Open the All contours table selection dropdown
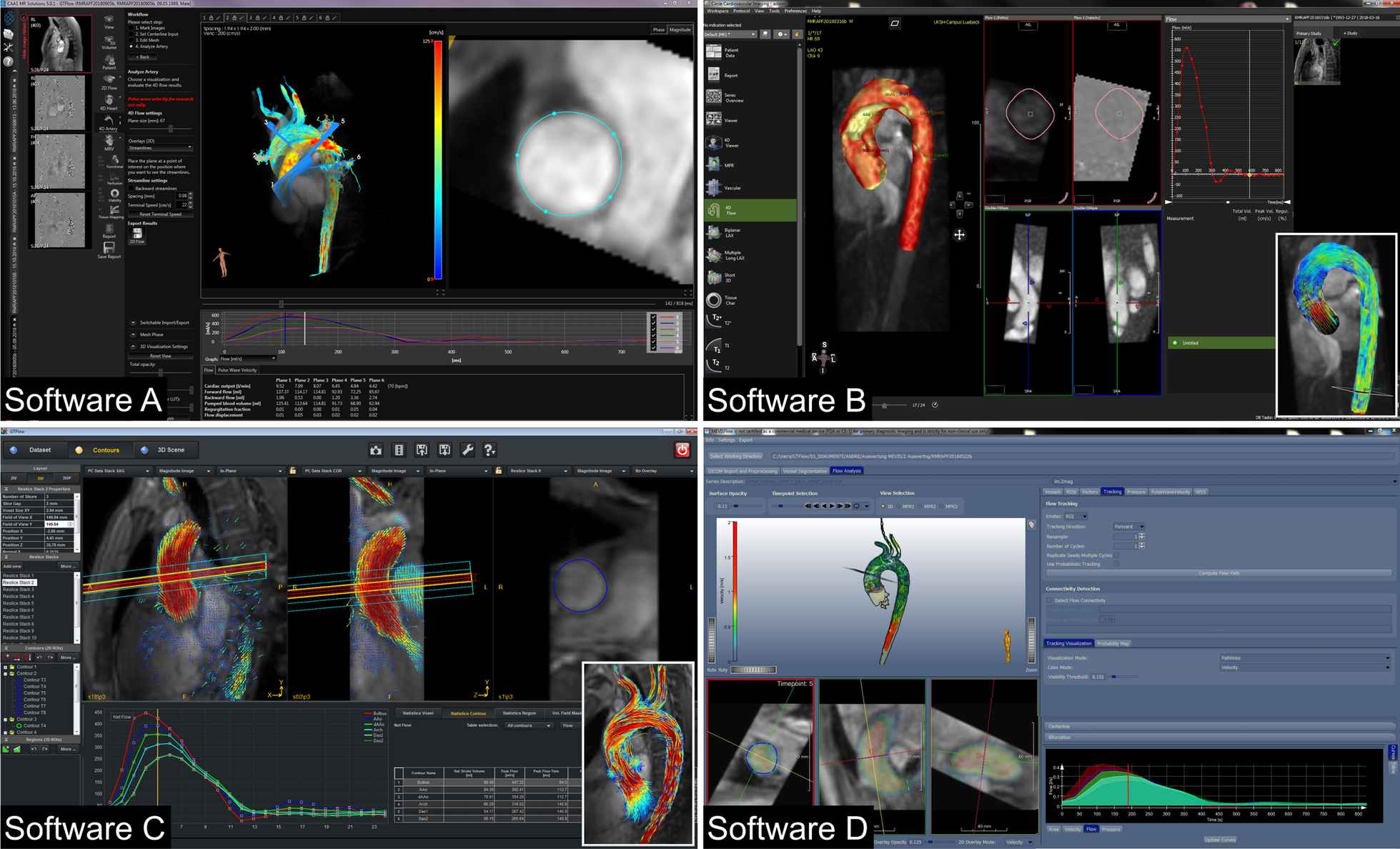The height and width of the screenshot is (849, 1400). 528,725
